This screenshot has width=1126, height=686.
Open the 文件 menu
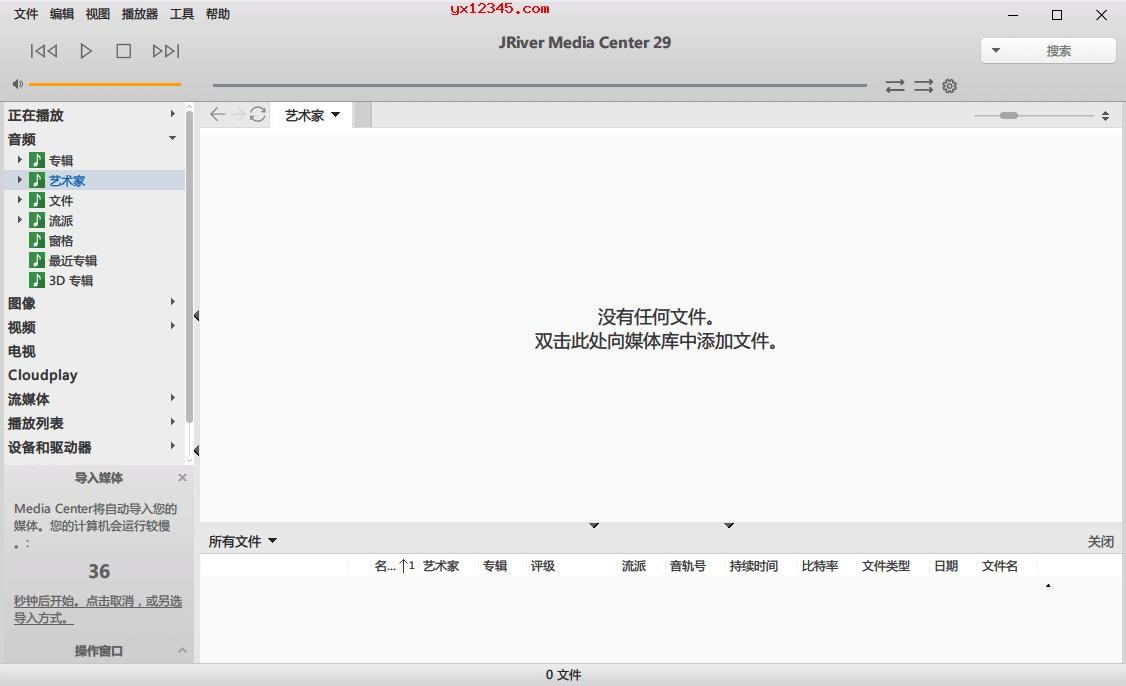click(x=26, y=14)
